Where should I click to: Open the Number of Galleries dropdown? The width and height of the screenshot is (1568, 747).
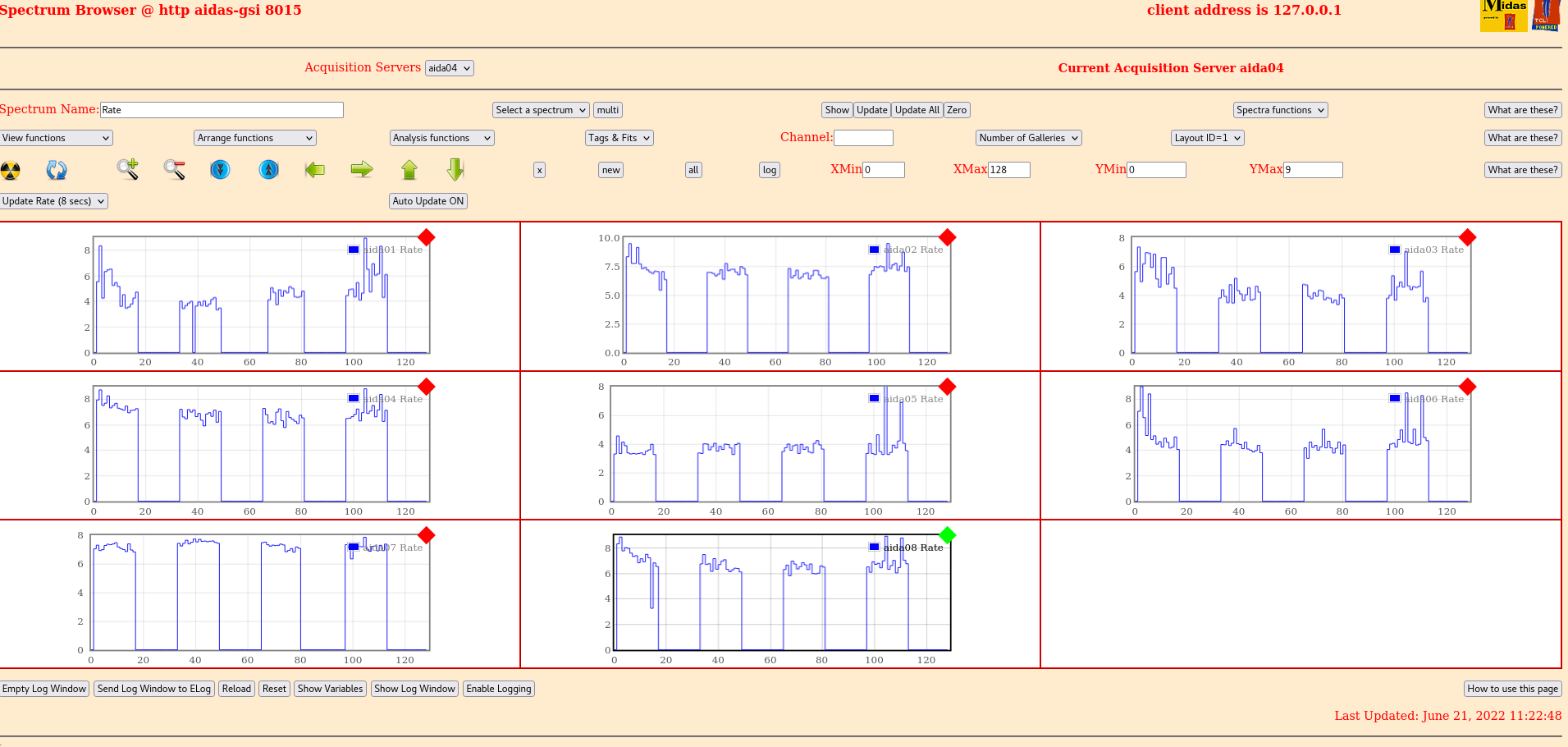tap(1029, 138)
